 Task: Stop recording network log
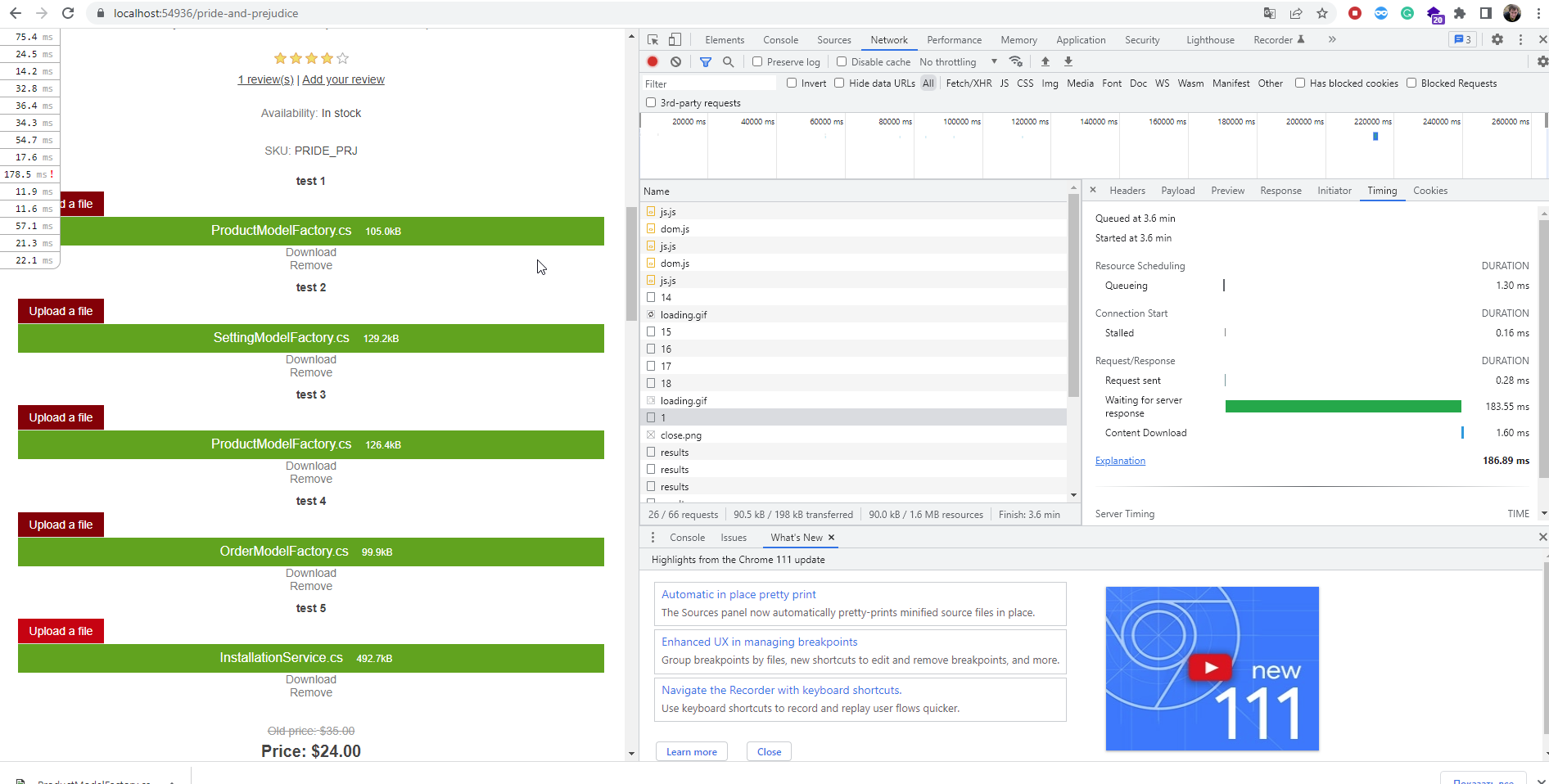click(x=653, y=61)
